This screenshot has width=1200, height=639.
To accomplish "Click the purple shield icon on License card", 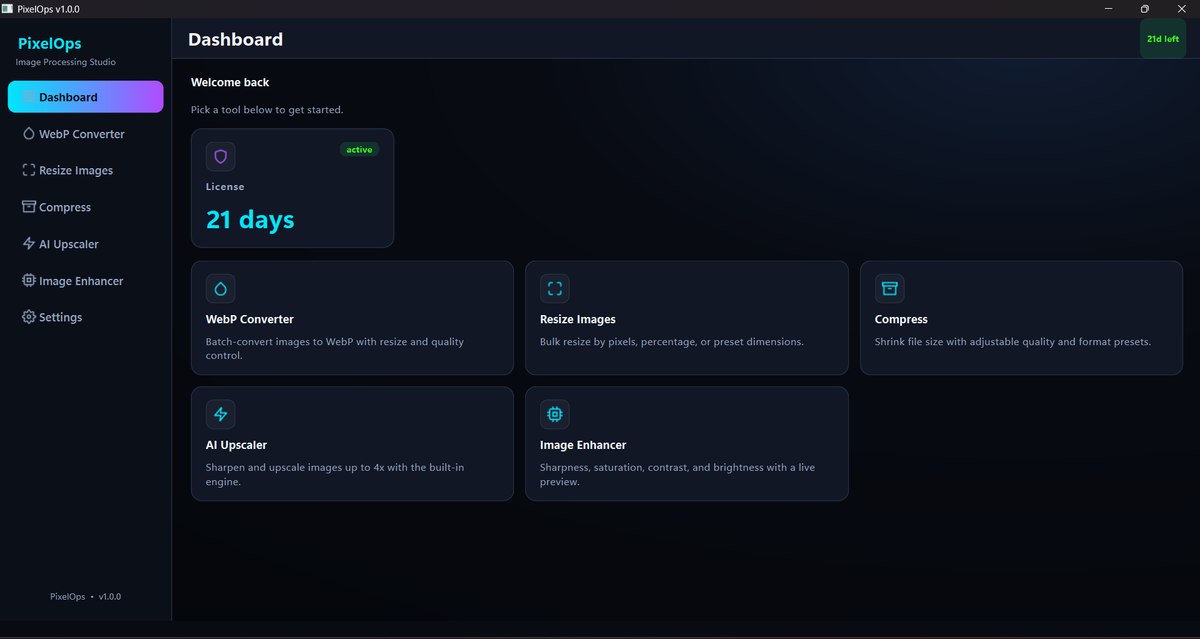I will 221,157.
